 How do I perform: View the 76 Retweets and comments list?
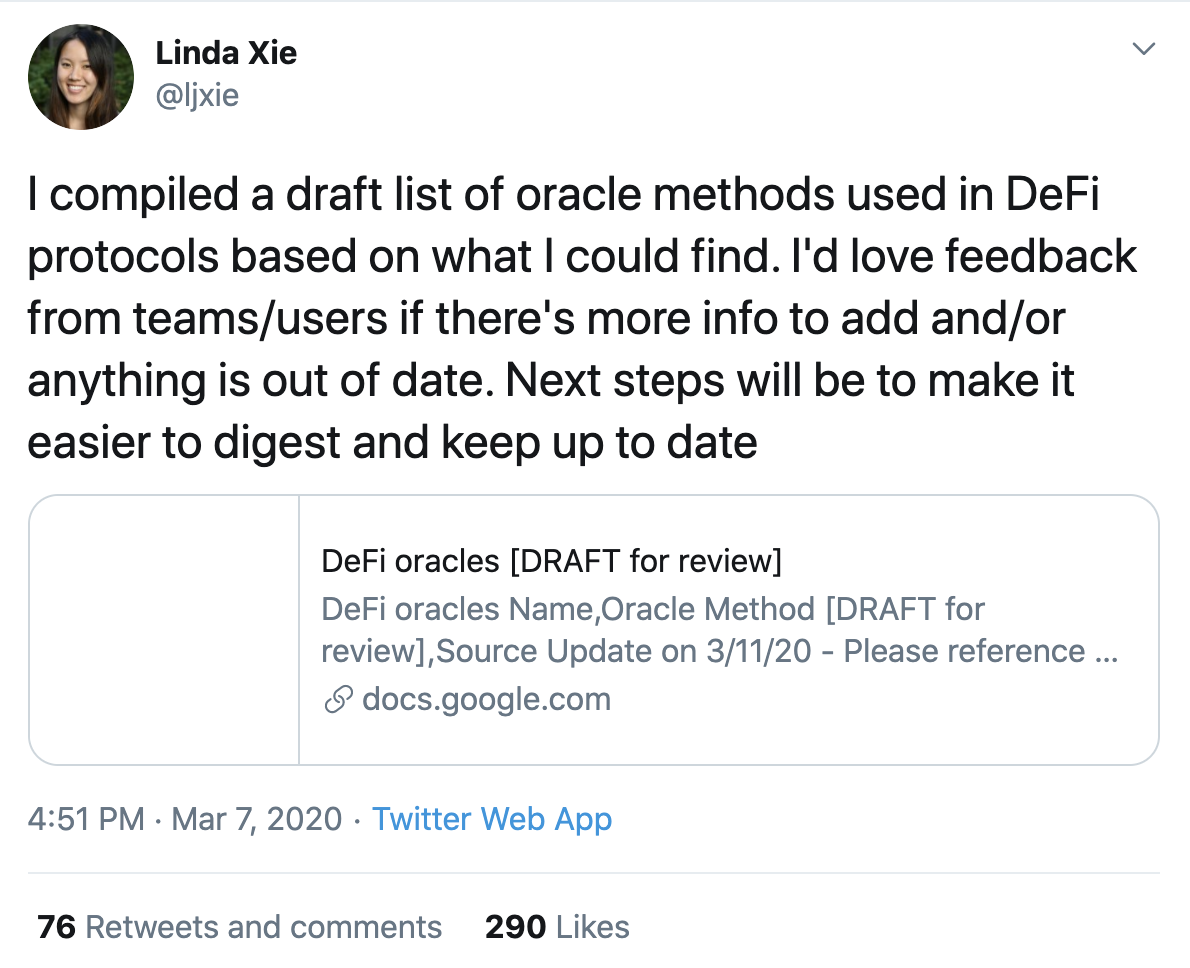240,926
